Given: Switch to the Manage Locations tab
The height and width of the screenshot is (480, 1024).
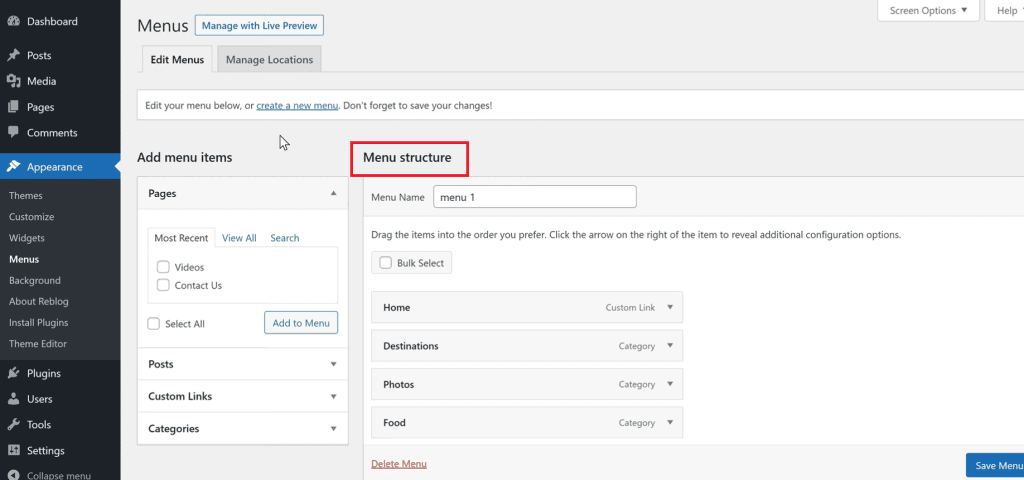Looking at the screenshot, I should pyautogui.click(x=269, y=59).
